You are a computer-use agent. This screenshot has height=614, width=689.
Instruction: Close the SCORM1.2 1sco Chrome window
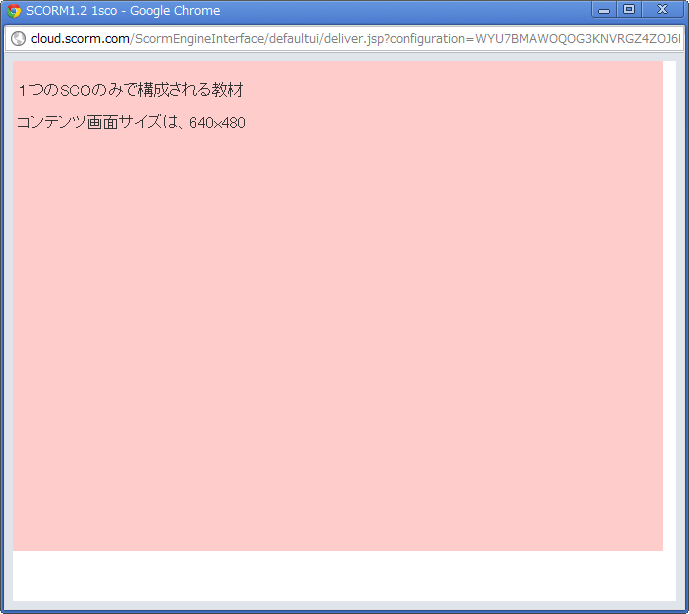click(662, 10)
